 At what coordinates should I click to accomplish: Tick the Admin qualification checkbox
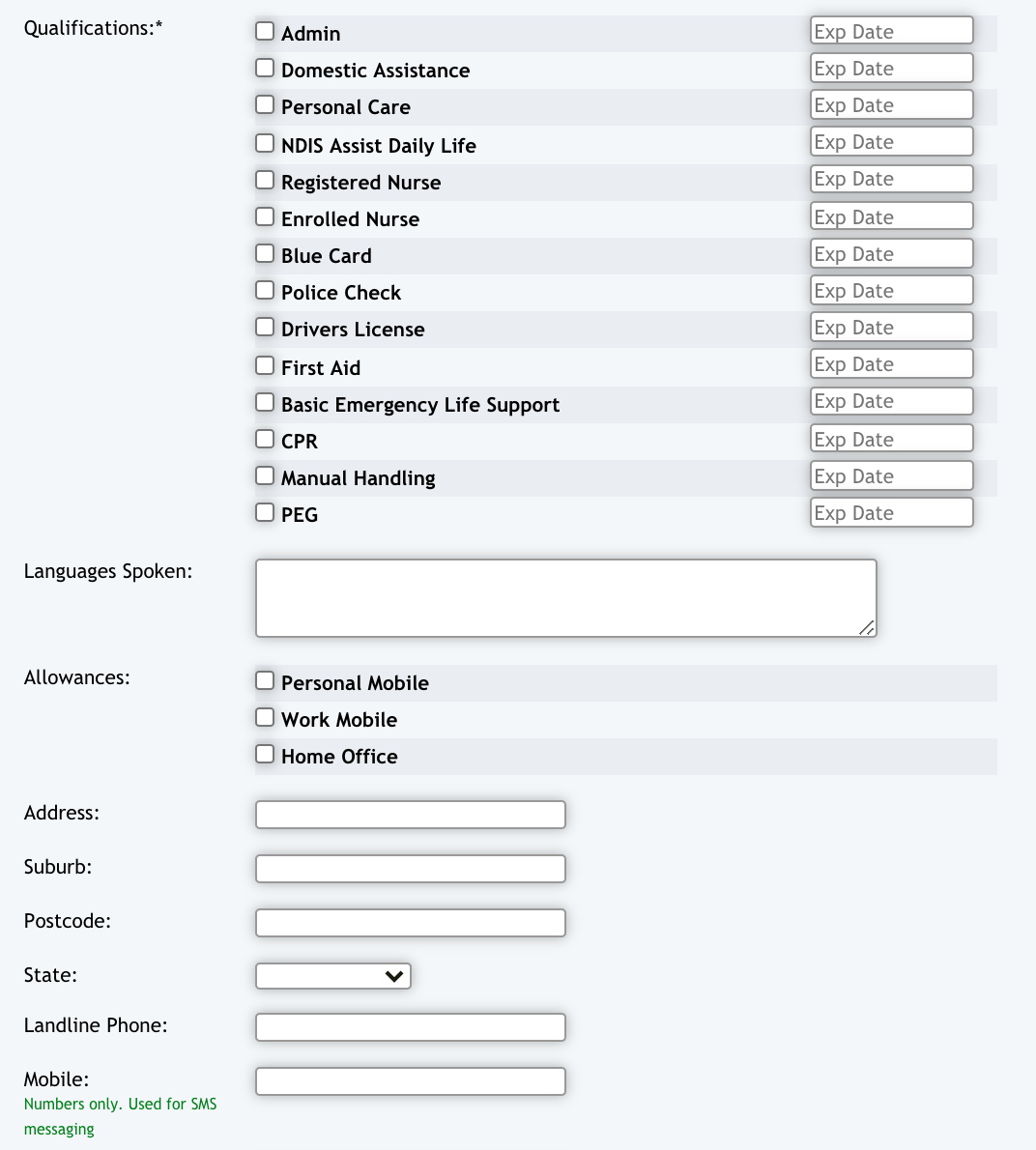pyautogui.click(x=265, y=32)
